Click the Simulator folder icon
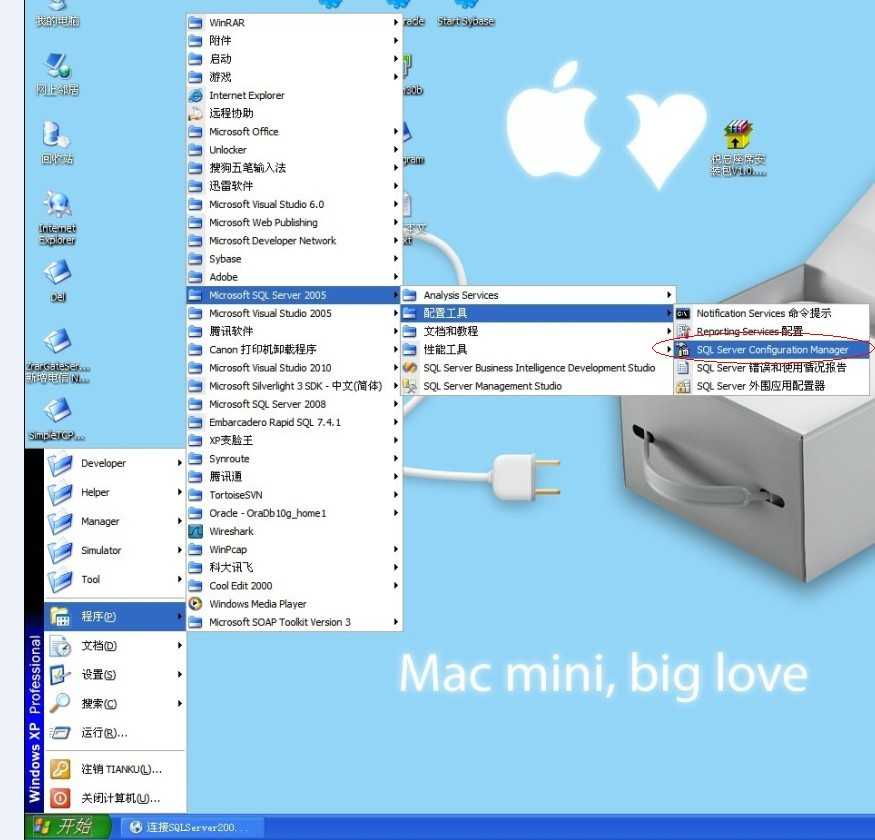The height and width of the screenshot is (840, 875). click(60, 550)
